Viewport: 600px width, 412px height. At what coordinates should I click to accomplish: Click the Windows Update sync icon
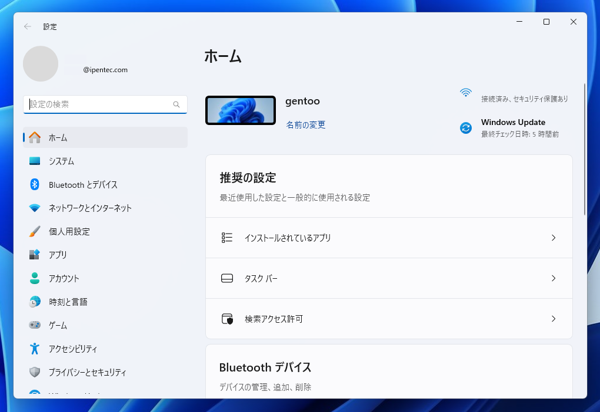pos(466,128)
